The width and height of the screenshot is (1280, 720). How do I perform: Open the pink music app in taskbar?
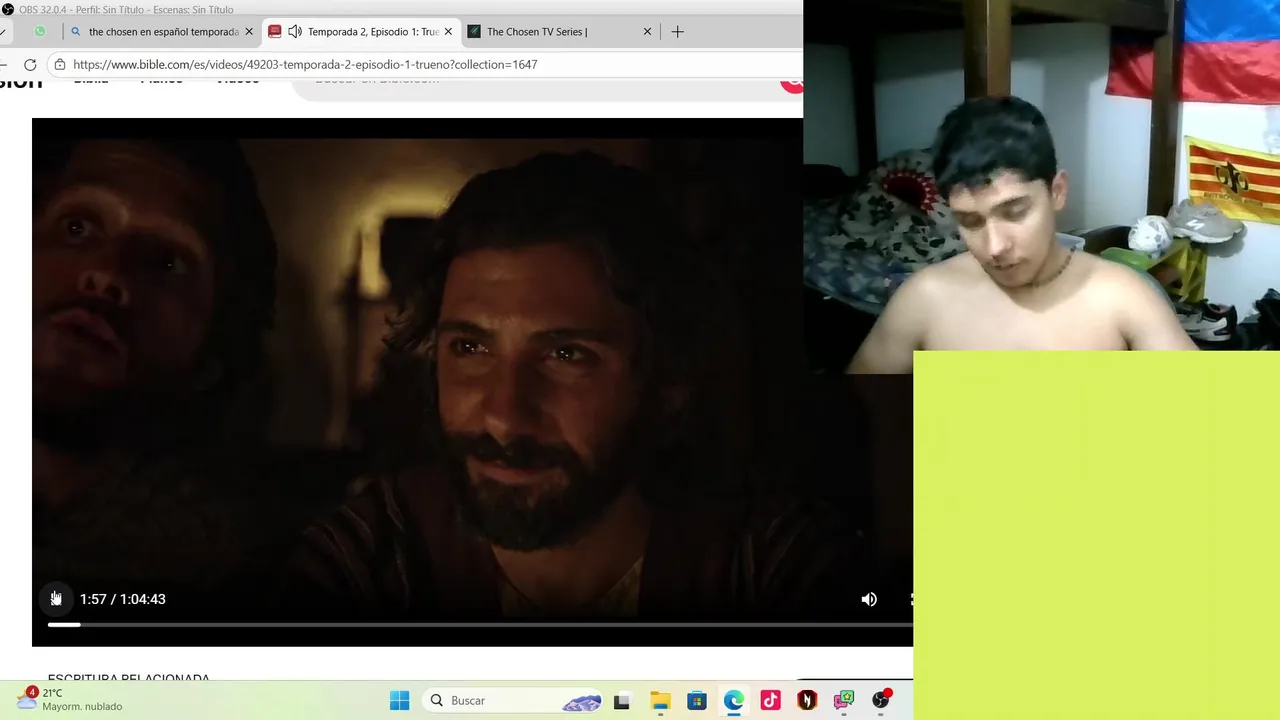pos(770,700)
